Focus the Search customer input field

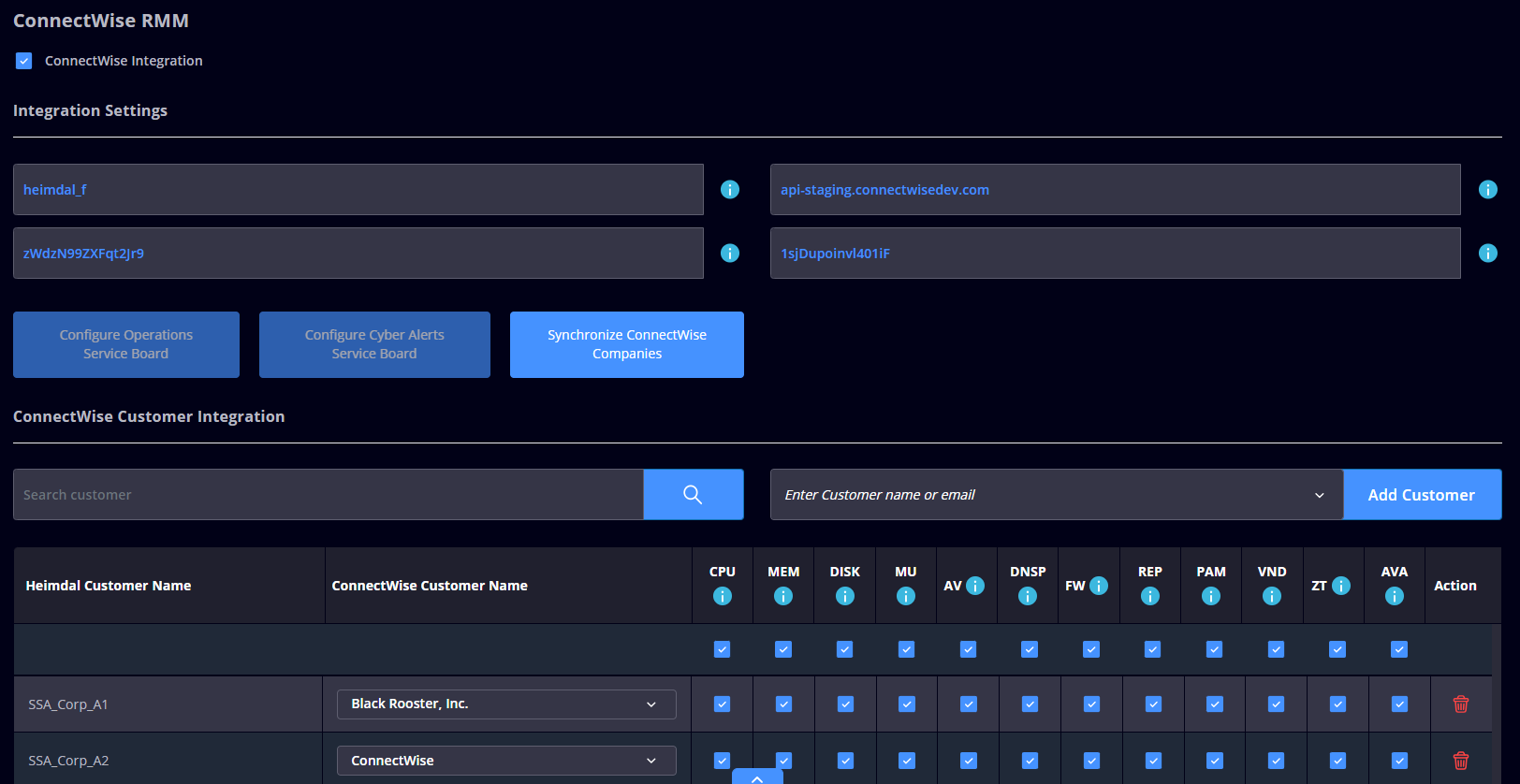(x=329, y=495)
